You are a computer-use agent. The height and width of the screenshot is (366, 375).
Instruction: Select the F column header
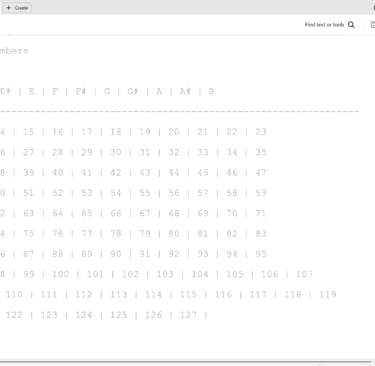click(55, 91)
